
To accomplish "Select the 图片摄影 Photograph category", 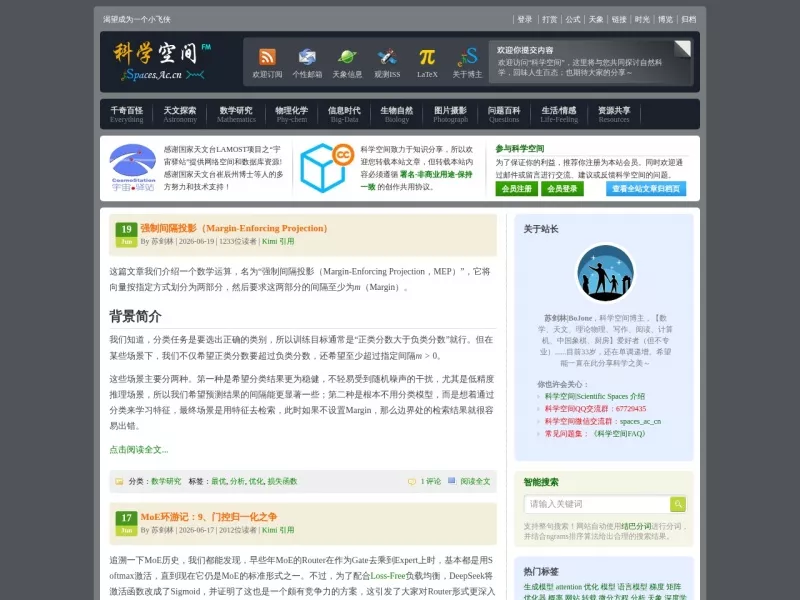I will [451, 114].
